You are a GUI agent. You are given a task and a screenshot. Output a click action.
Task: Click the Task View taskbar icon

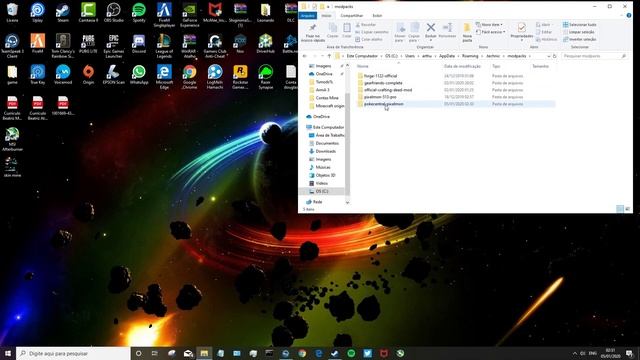pos(154,353)
